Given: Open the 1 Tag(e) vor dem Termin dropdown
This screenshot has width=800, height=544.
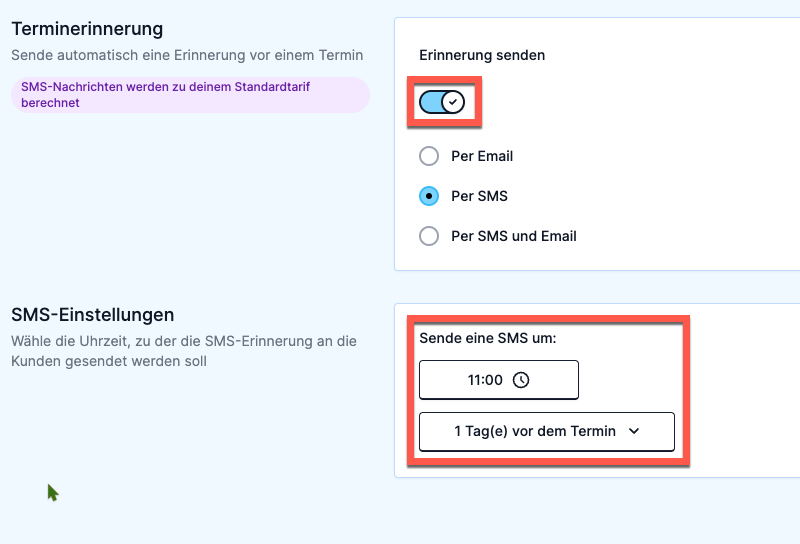Looking at the screenshot, I should 547,432.
